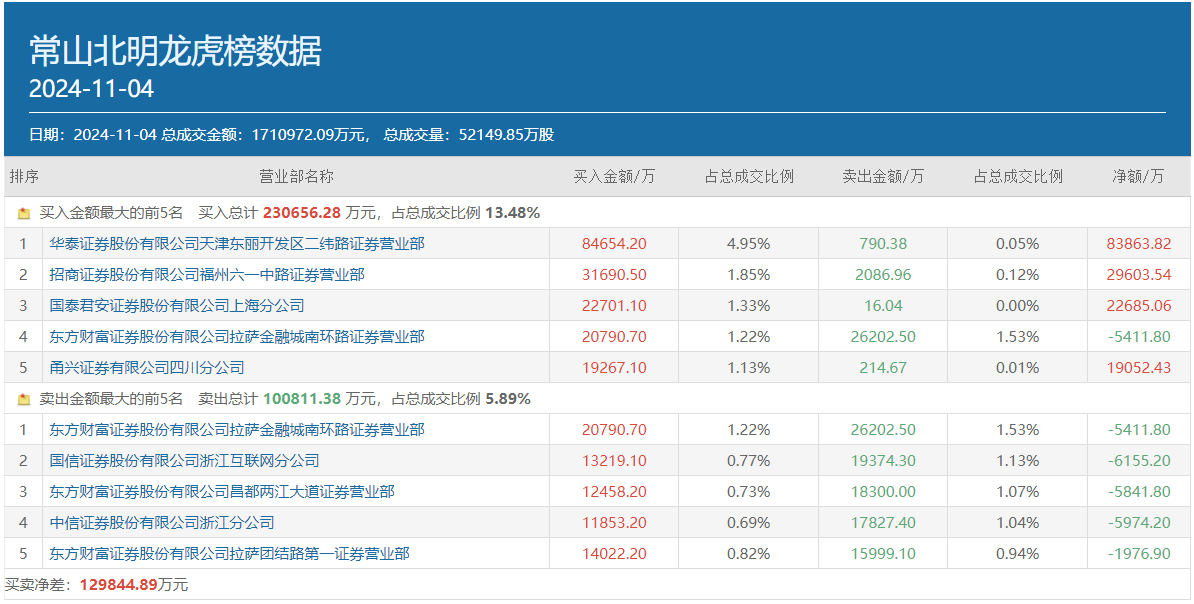The width and height of the screenshot is (1194, 604).
Task: Click the 营业部名称 column header
Action: click(296, 177)
